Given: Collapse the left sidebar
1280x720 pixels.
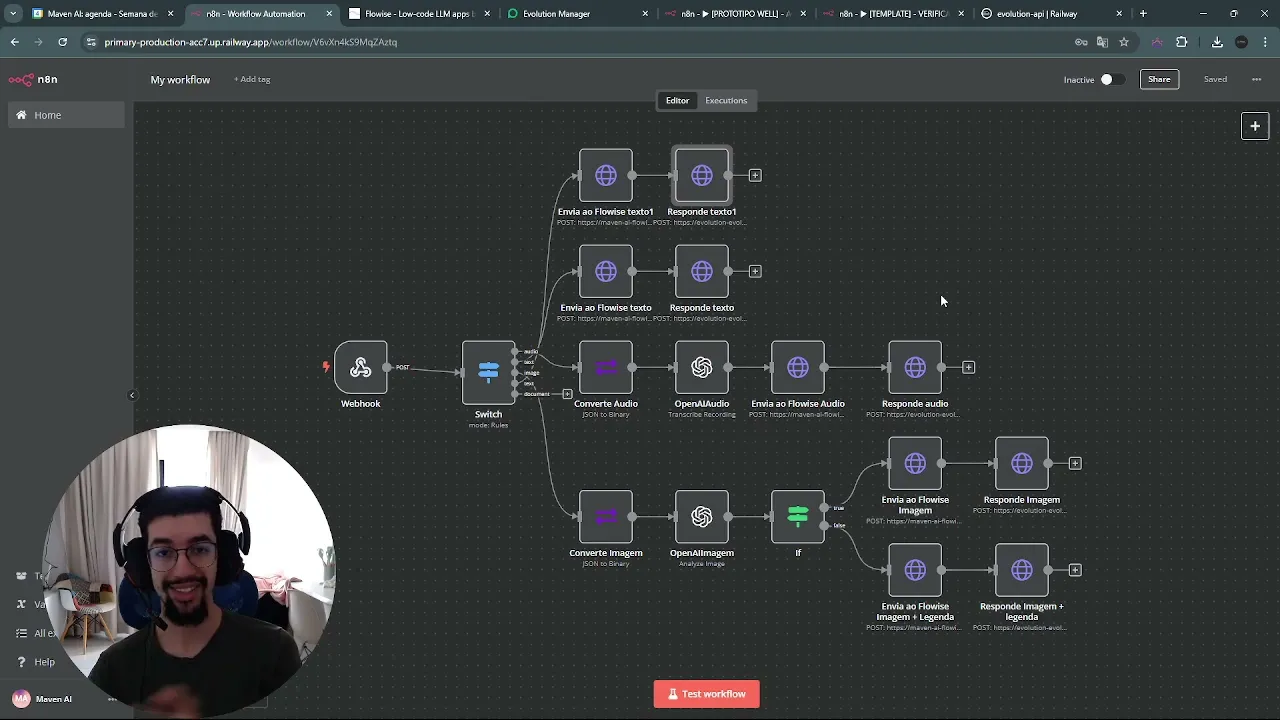Looking at the screenshot, I should point(131,395).
